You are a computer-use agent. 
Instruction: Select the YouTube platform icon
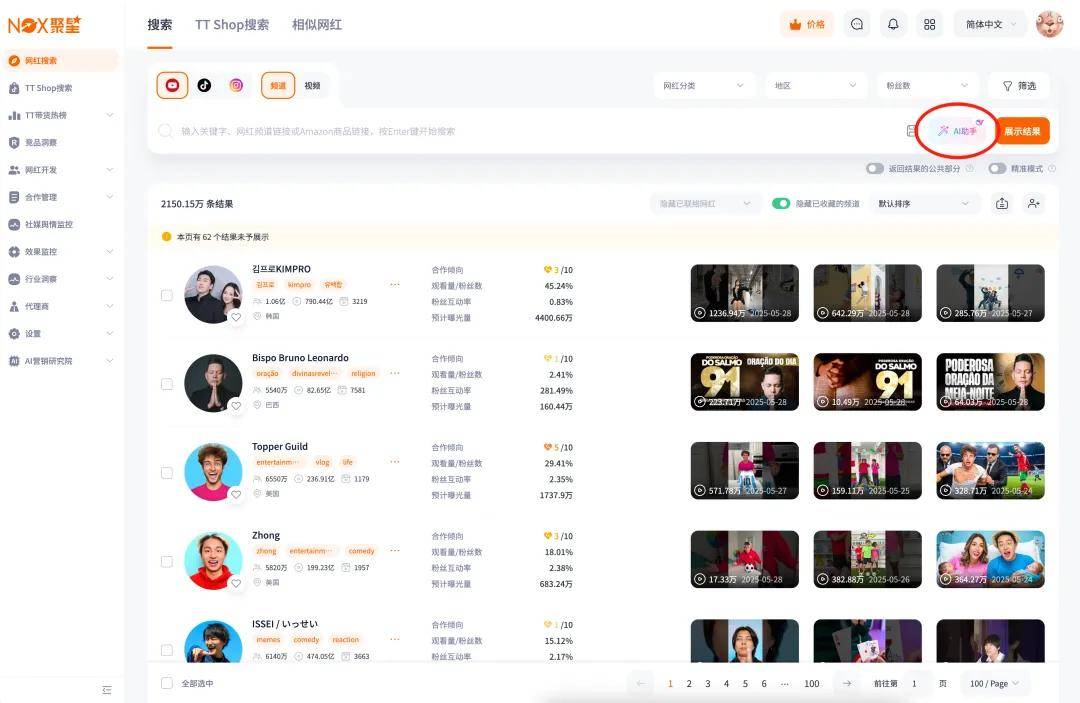172,86
